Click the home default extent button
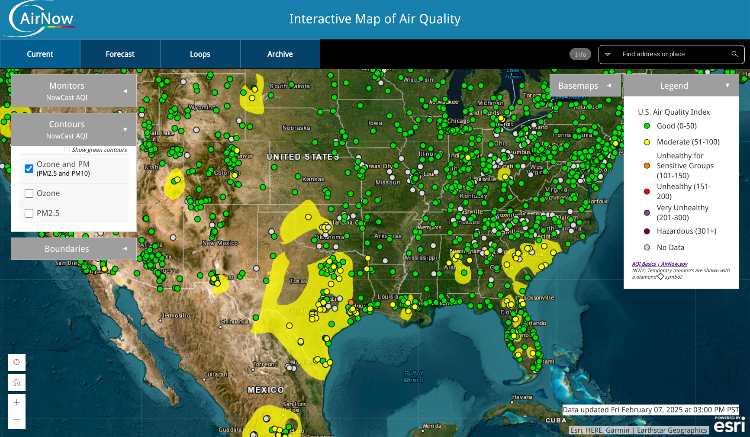This screenshot has height=437, width=750. [17, 382]
